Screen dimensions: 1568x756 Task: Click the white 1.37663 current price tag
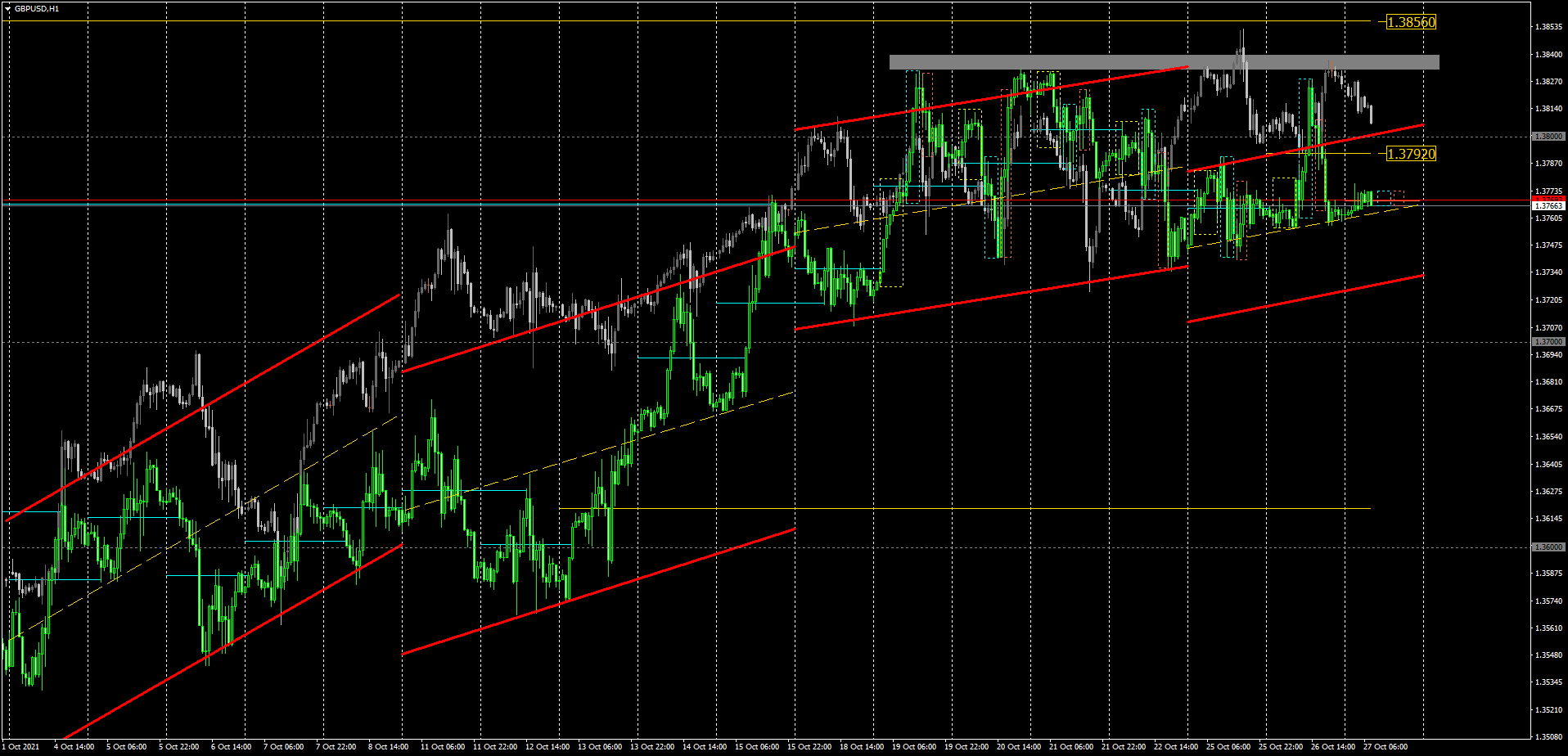tap(1549, 206)
